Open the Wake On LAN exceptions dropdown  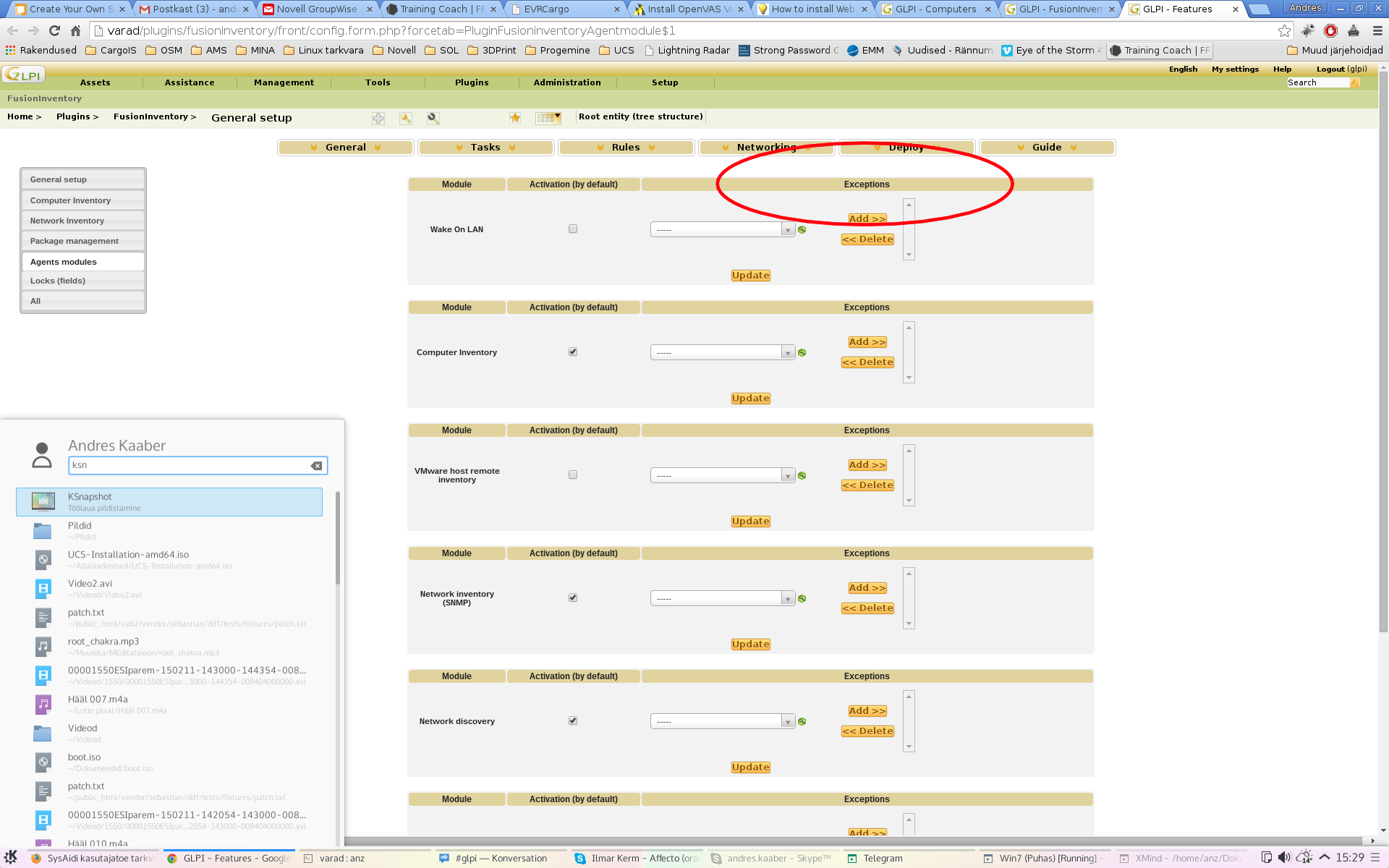(x=723, y=229)
